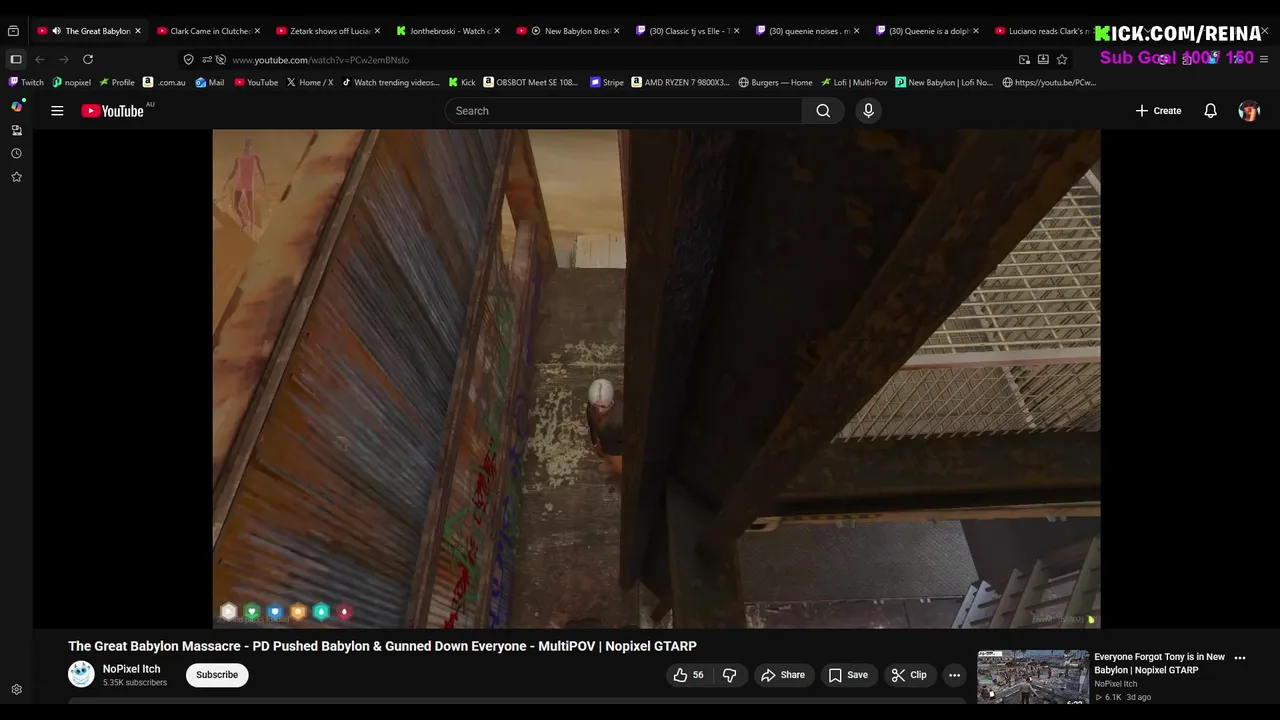Viewport: 1280px width, 720px height.
Task: Subscribe to NoPixel Itch
Action: (x=217, y=675)
